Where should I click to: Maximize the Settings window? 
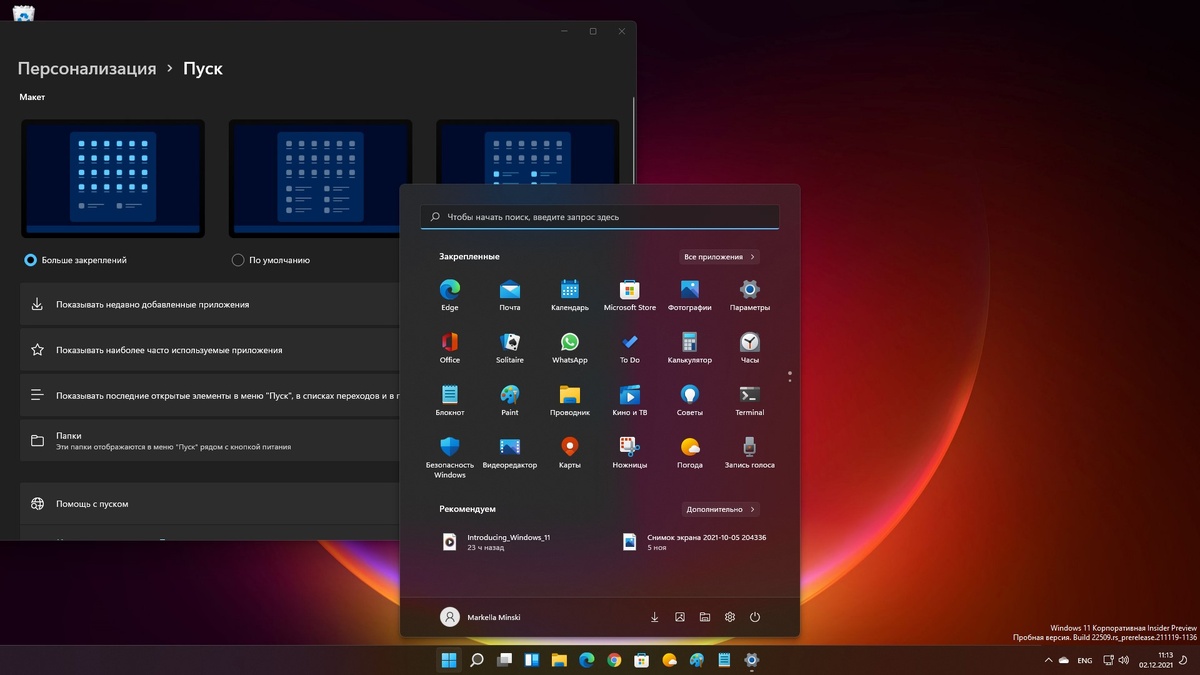pyautogui.click(x=593, y=31)
